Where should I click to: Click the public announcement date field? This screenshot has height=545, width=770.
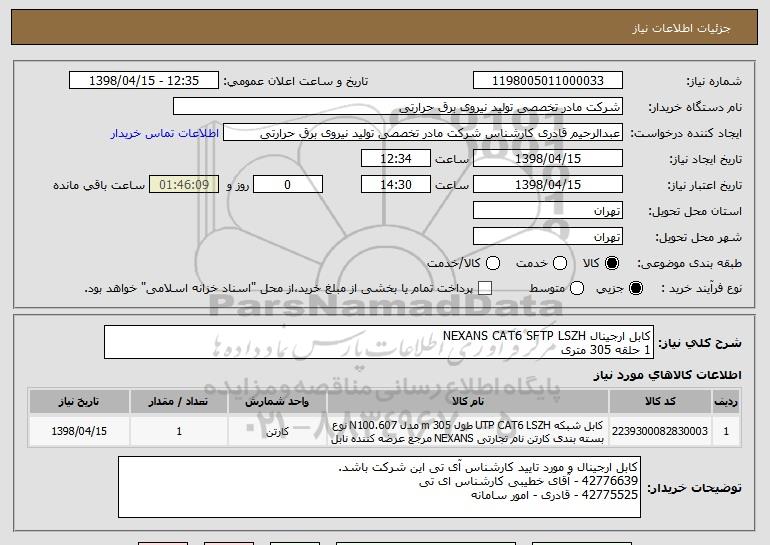point(144,81)
